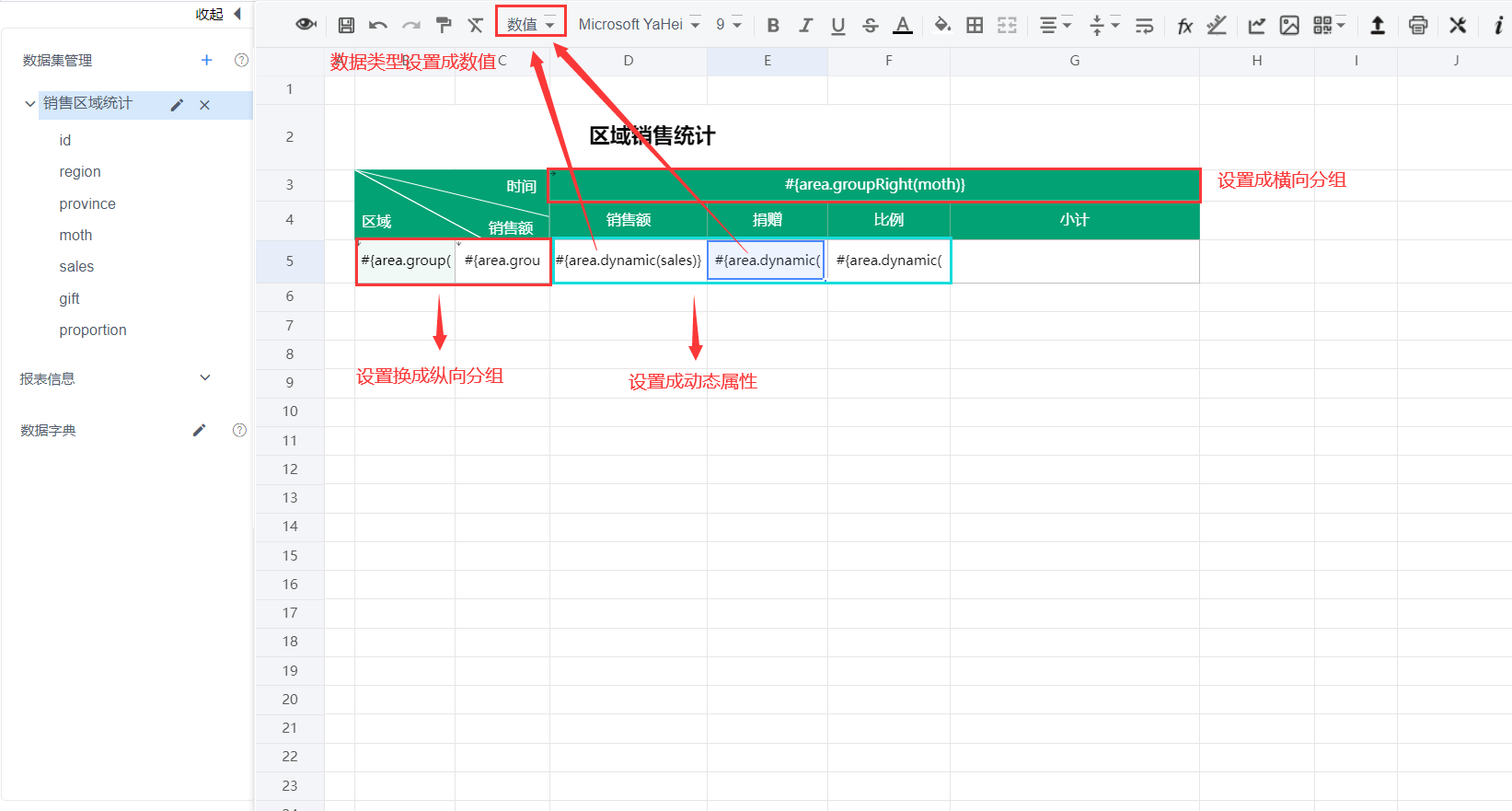Undo the last action
The width and height of the screenshot is (1512, 811).
tap(377, 25)
